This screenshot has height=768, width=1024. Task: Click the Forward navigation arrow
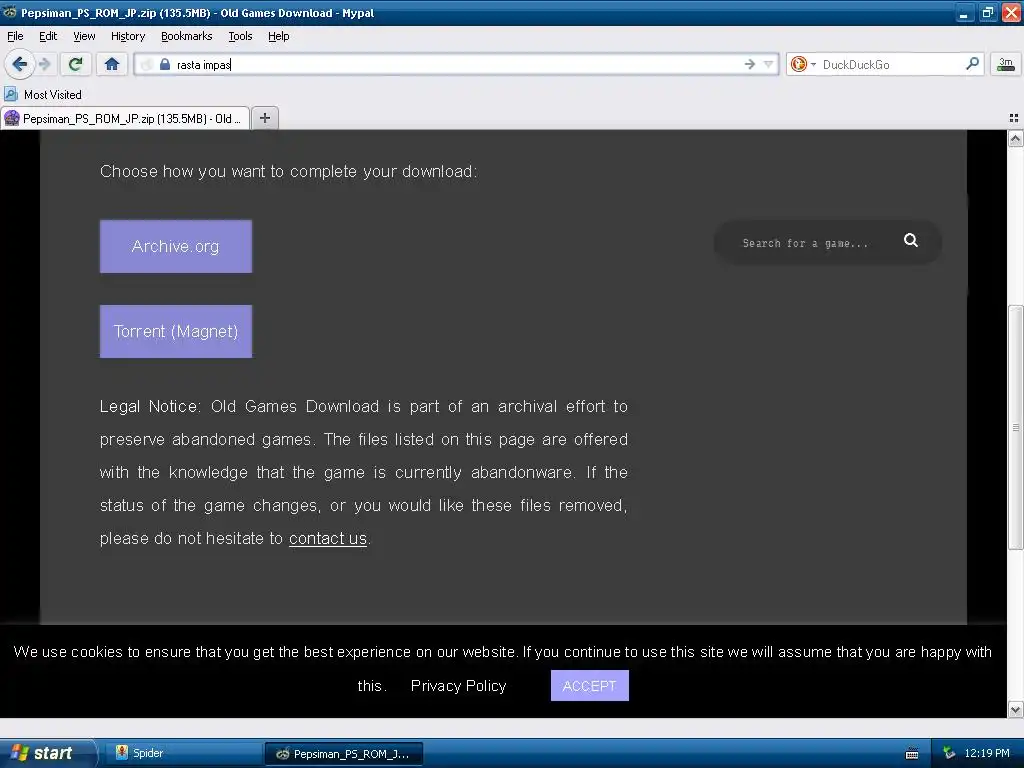[x=44, y=64]
